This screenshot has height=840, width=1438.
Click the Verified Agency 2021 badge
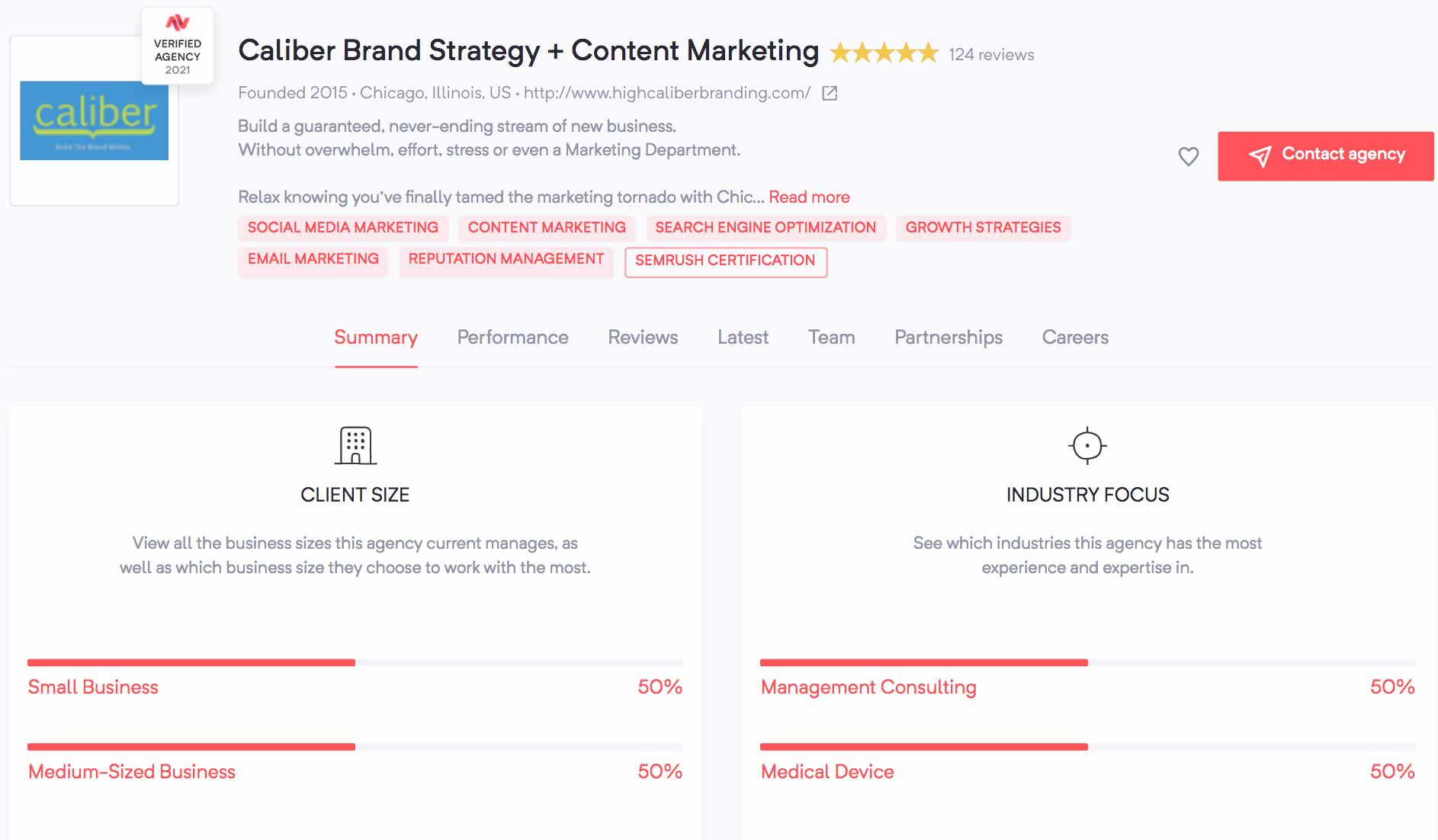pyautogui.click(x=178, y=46)
